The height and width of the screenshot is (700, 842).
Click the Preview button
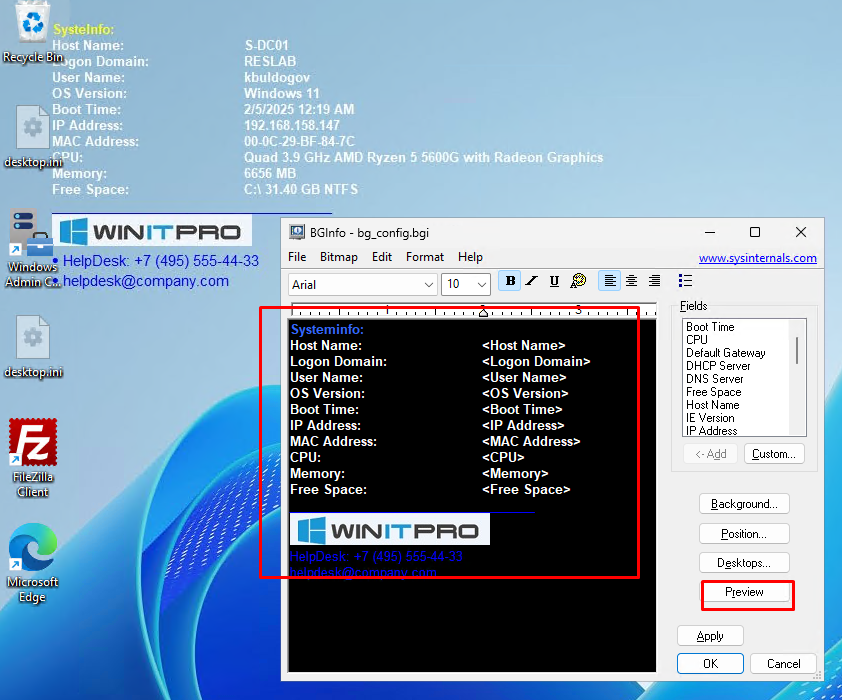tap(744, 592)
